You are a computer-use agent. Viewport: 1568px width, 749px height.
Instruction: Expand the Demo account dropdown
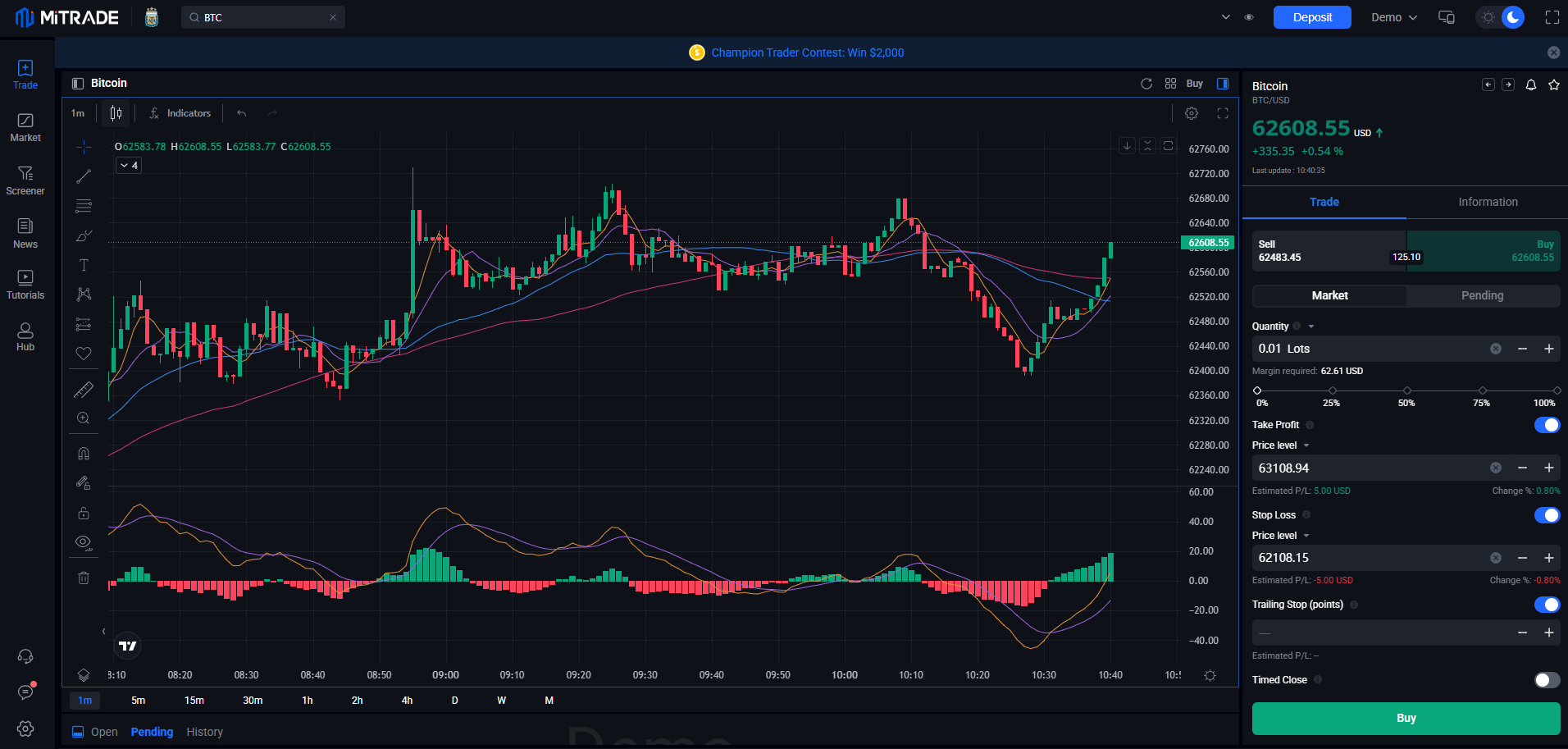(1394, 17)
